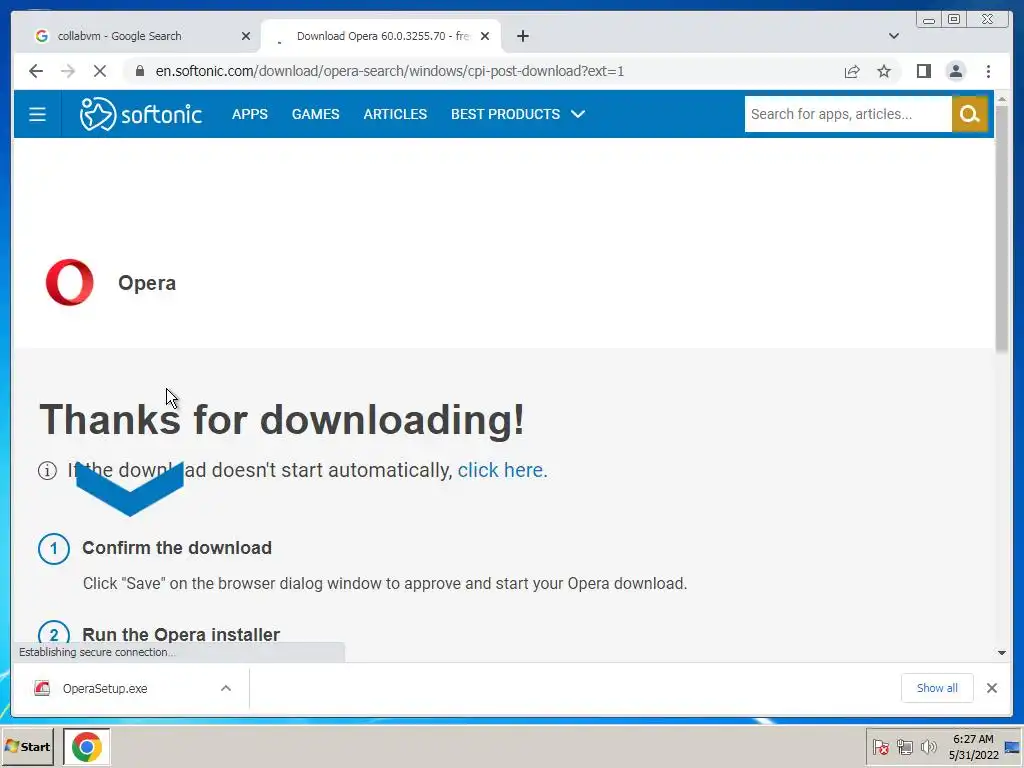Go to the Softonic home logo
Screen dimensions: 1024x768
(x=140, y=114)
